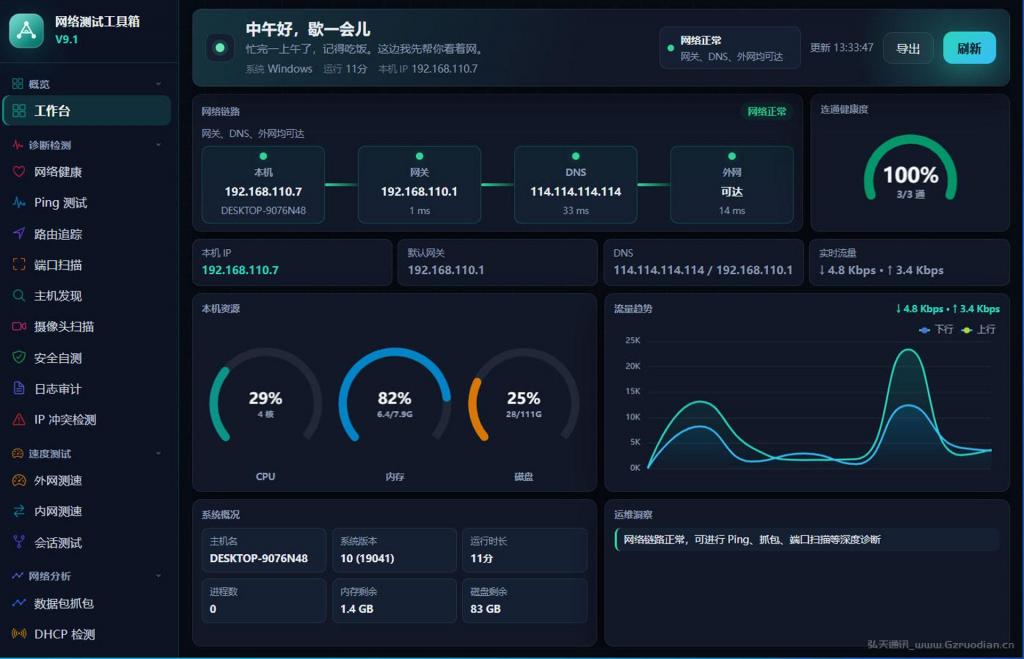Click the 日志审计 document icon

click(19, 389)
